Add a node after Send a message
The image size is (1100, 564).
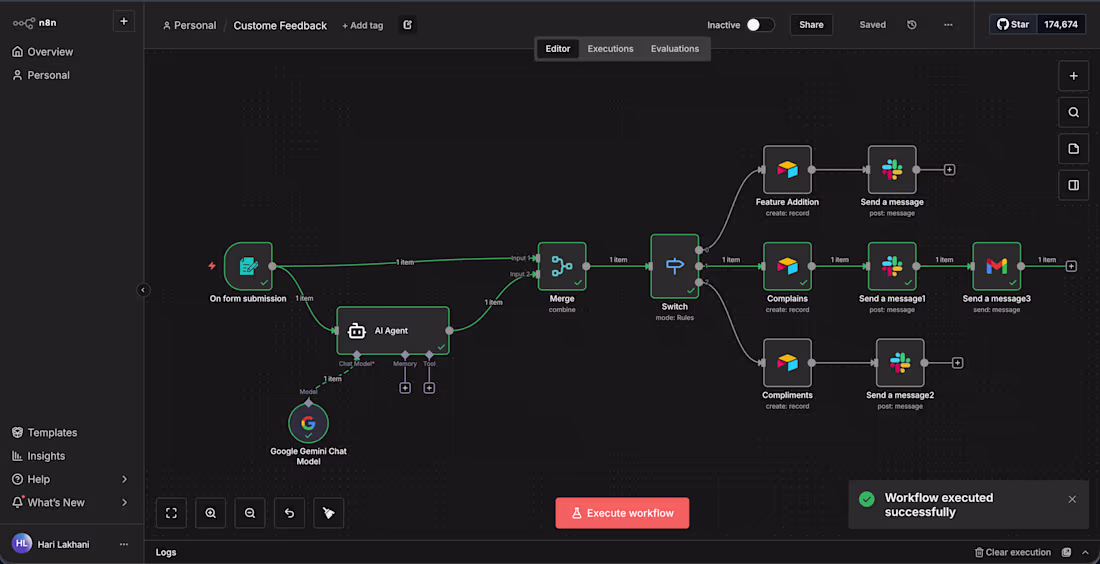point(949,170)
